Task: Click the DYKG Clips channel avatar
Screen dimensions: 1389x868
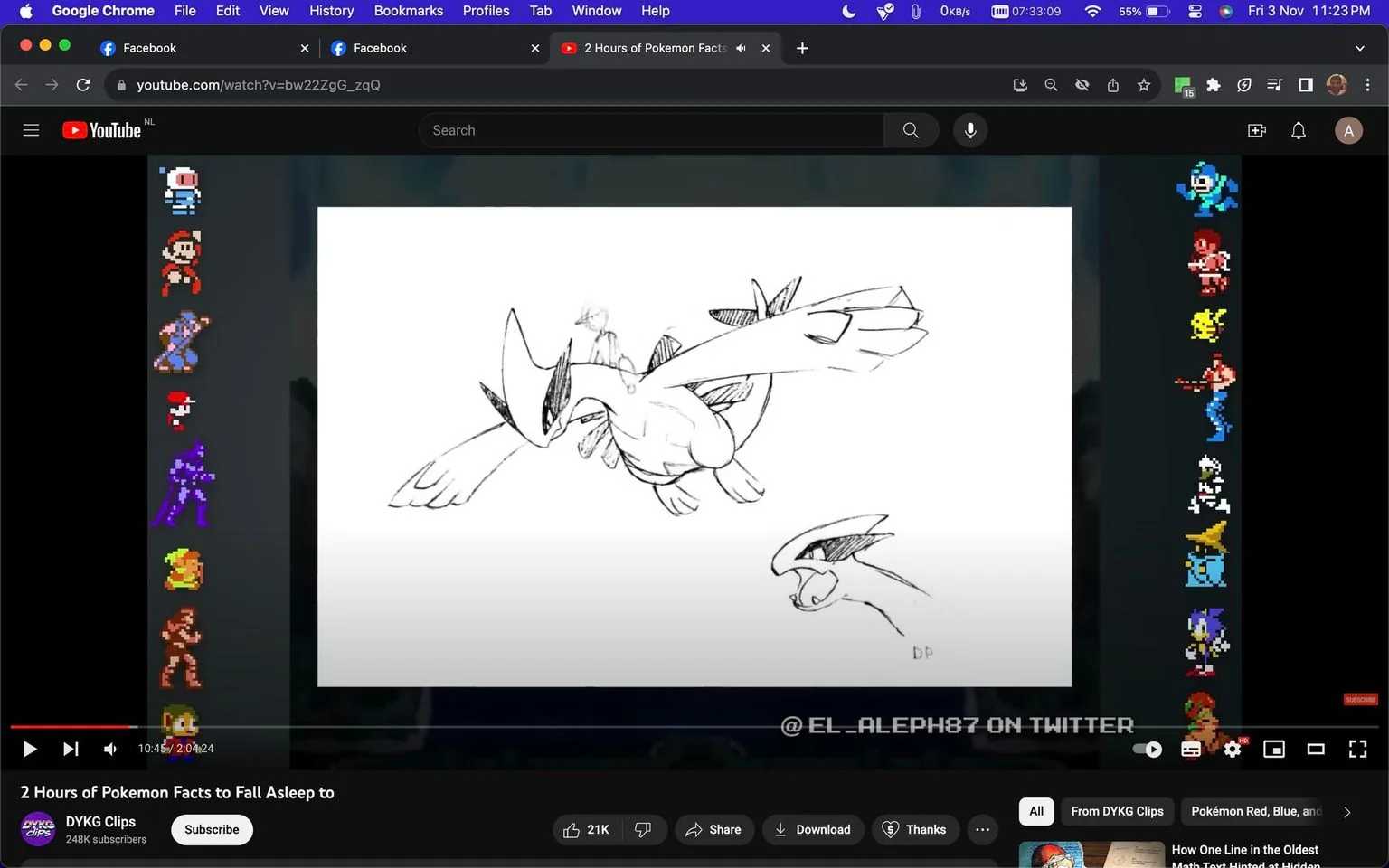Action: 38,829
